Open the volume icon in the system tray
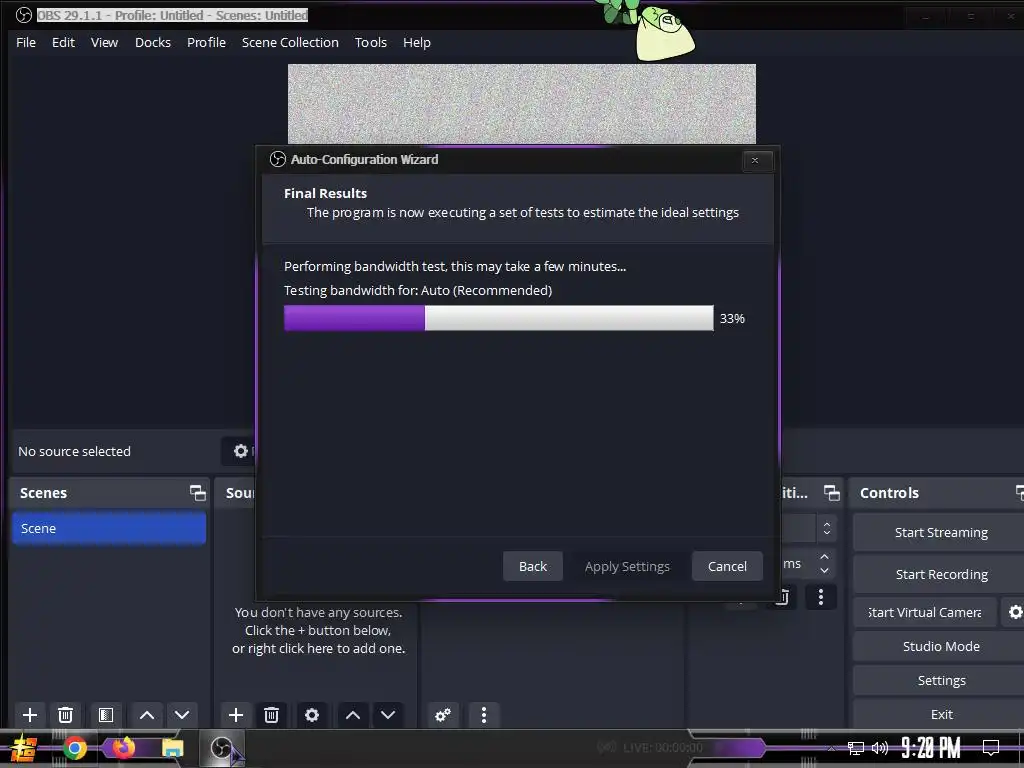 pyautogui.click(x=880, y=748)
